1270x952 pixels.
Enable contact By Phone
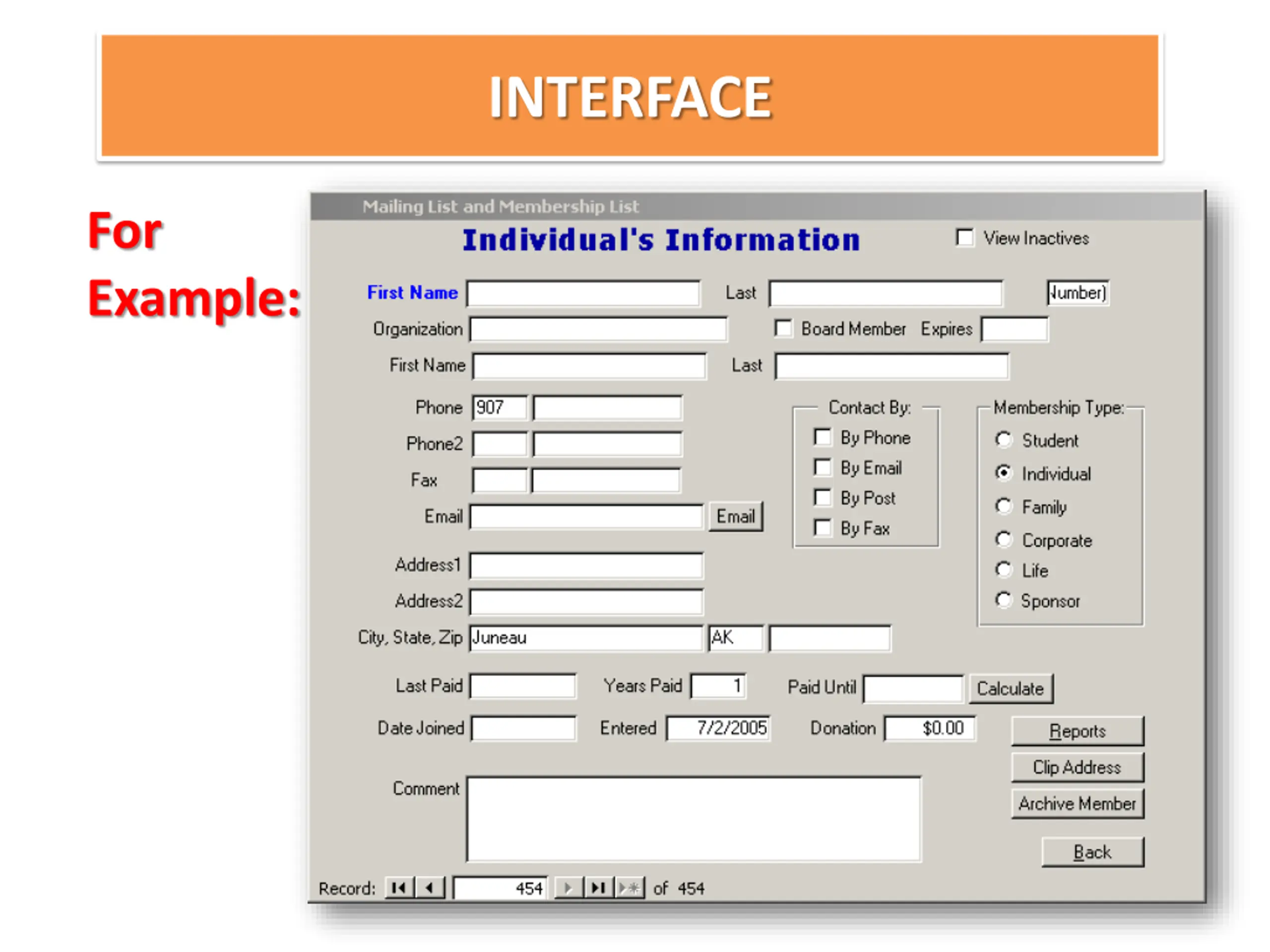pyautogui.click(x=822, y=437)
